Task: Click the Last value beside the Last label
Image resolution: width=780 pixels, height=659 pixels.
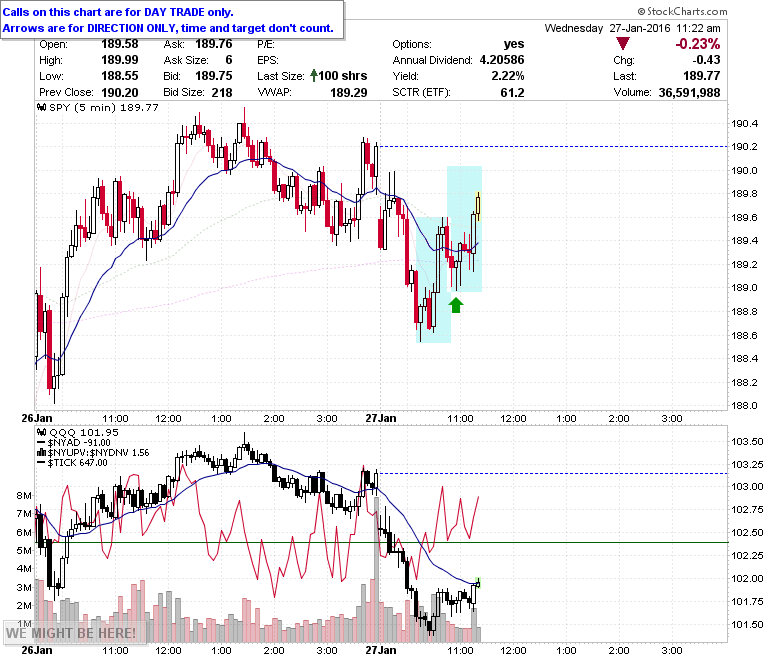Action: tap(702, 76)
